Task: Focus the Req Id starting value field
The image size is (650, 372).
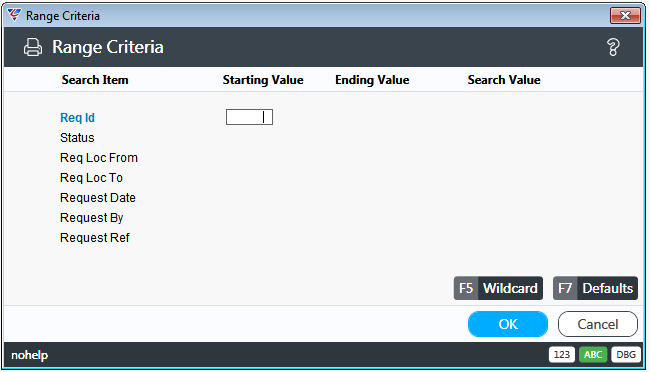Action: [x=249, y=117]
